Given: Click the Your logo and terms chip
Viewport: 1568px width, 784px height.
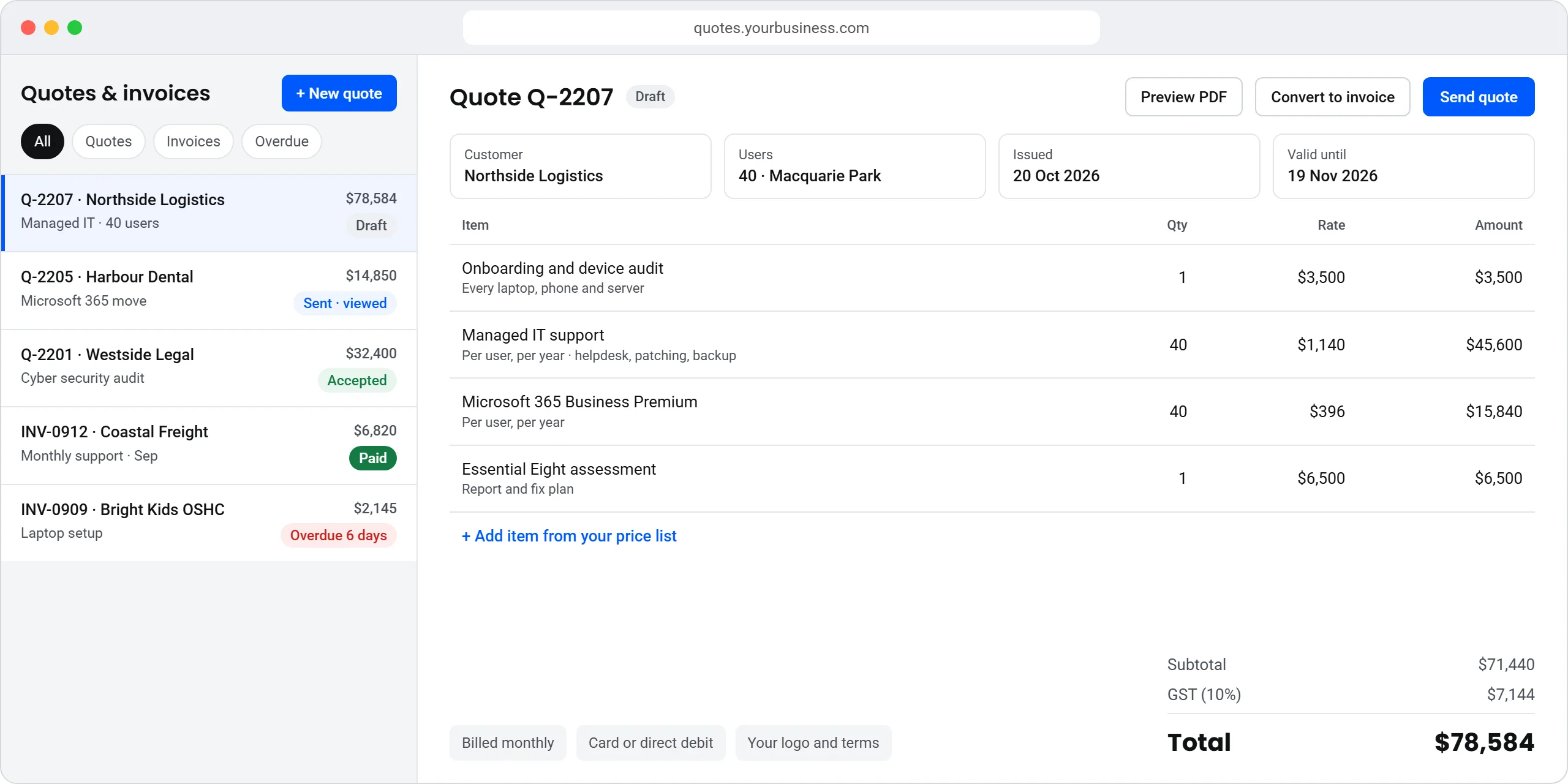Looking at the screenshot, I should coord(813,743).
